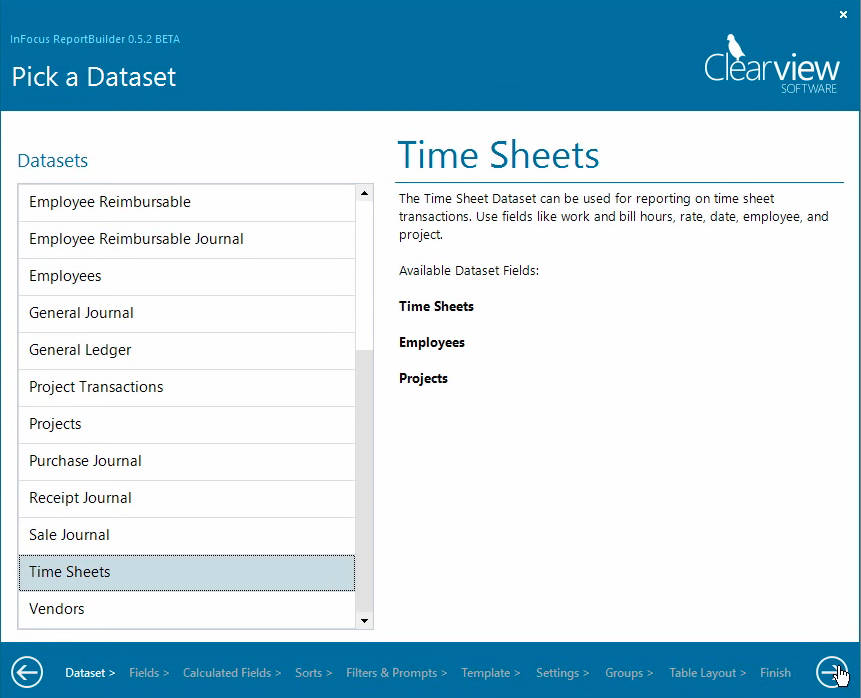Close the ReportBuilder wizard window
This screenshot has width=861, height=698.
coord(843,14)
